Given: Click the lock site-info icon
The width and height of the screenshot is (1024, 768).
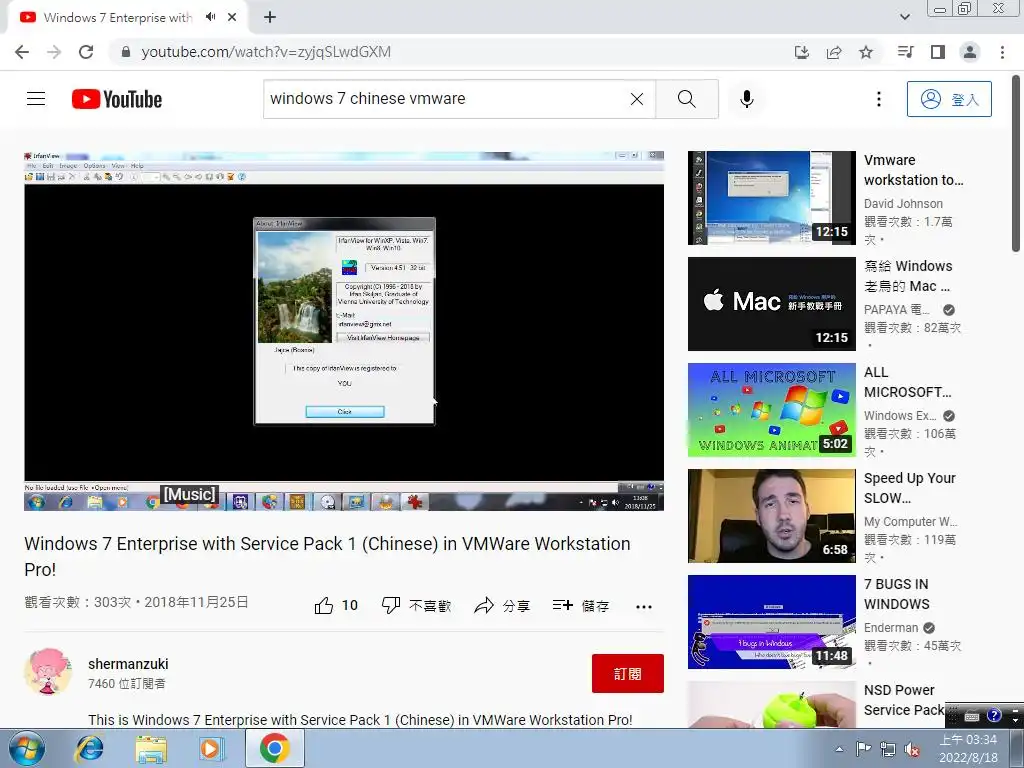Looking at the screenshot, I should click(126, 52).
